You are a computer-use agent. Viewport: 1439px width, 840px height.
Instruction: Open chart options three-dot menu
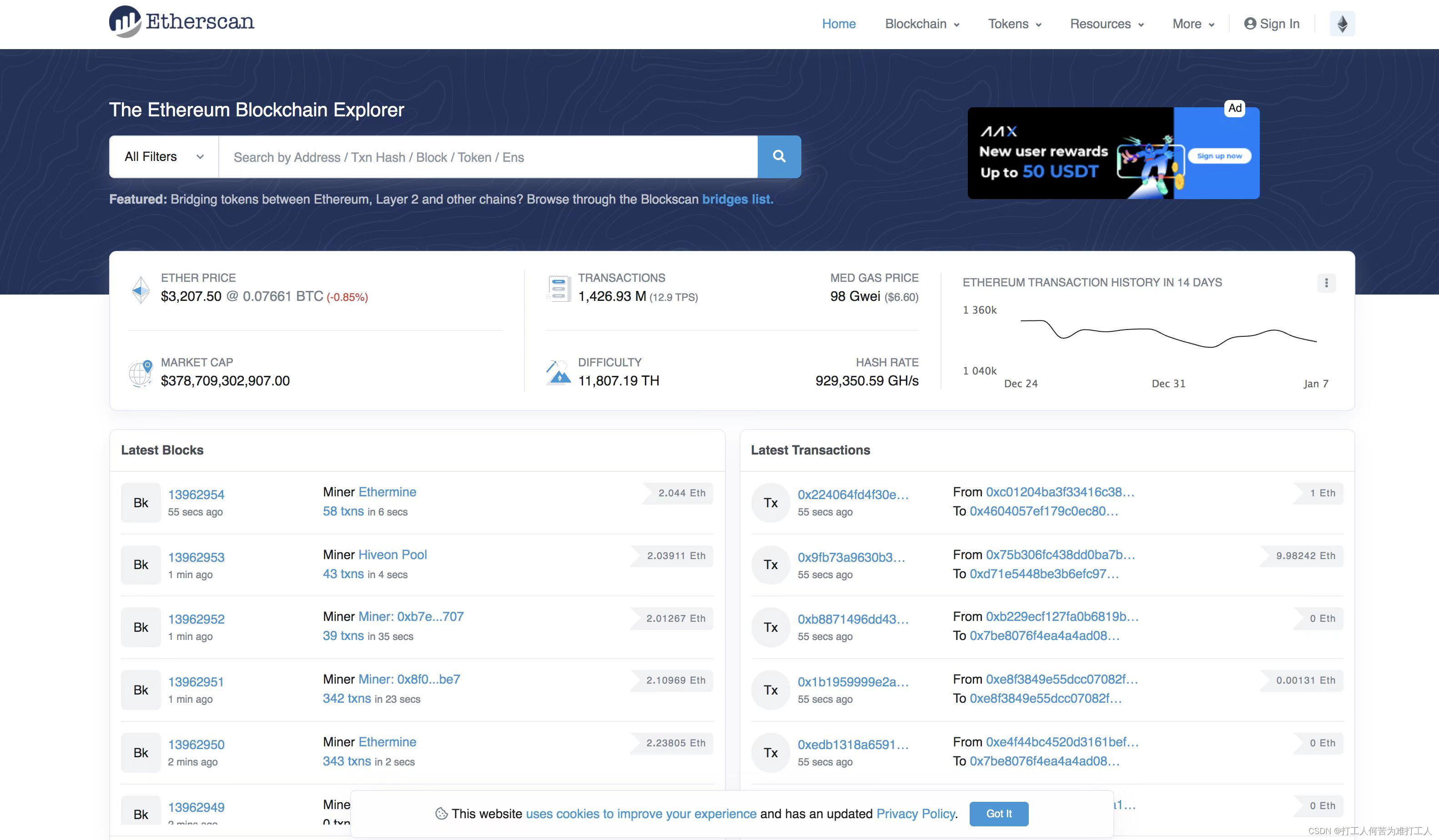[x=1326, y=283]
